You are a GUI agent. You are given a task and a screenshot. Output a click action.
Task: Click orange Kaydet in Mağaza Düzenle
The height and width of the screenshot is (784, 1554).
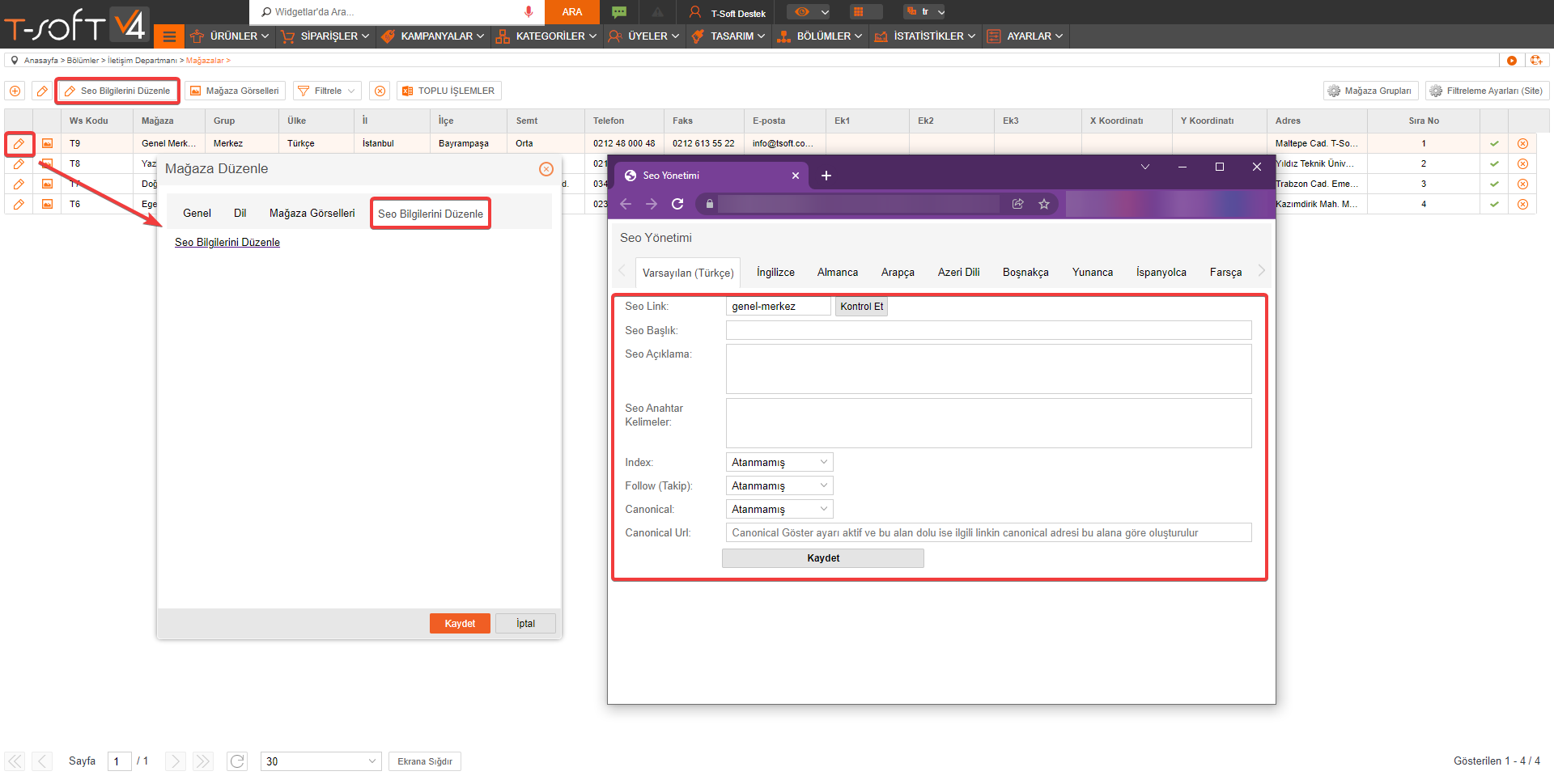(460, 623)
